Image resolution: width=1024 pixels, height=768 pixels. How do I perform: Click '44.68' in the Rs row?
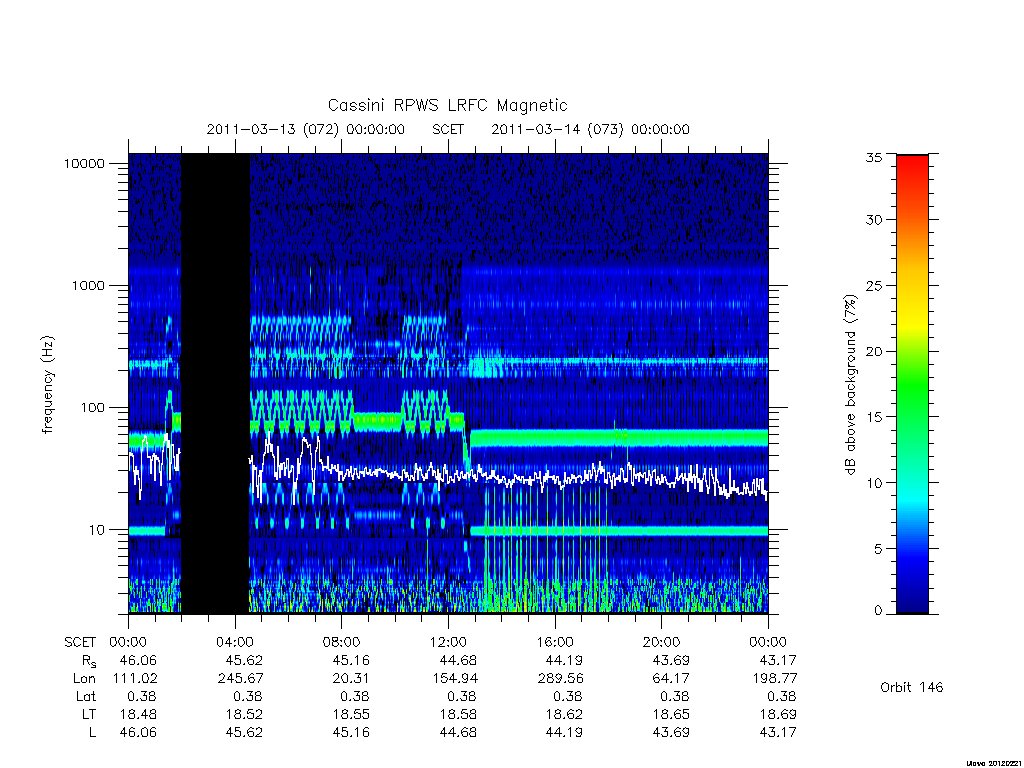coord(458,661)
